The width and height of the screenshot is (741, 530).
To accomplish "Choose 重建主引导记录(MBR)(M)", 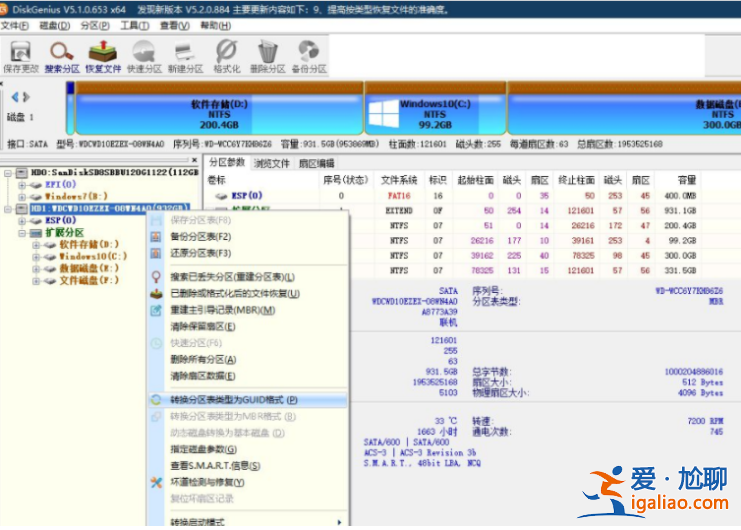I will [248, 310].
